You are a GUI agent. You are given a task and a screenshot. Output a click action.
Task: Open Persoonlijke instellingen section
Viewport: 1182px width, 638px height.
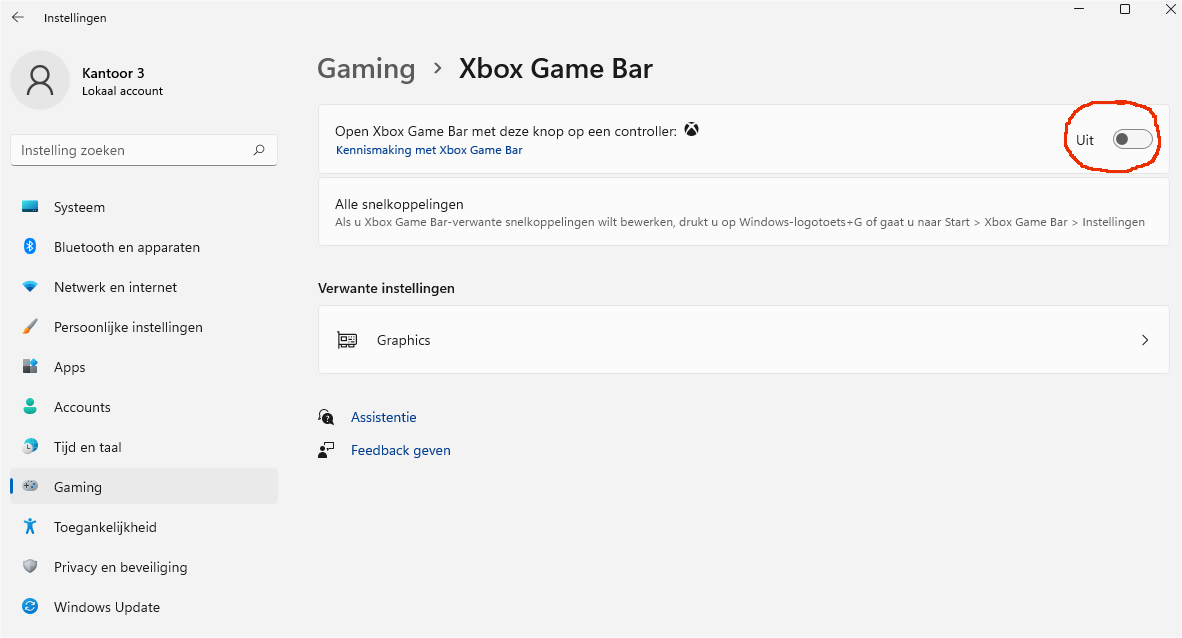click(144, 327)
